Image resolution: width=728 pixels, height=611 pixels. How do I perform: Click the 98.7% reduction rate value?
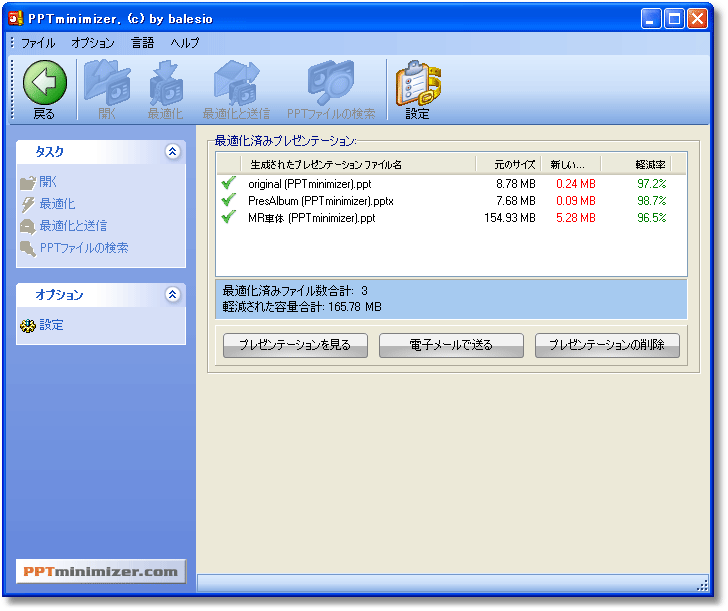652,201
